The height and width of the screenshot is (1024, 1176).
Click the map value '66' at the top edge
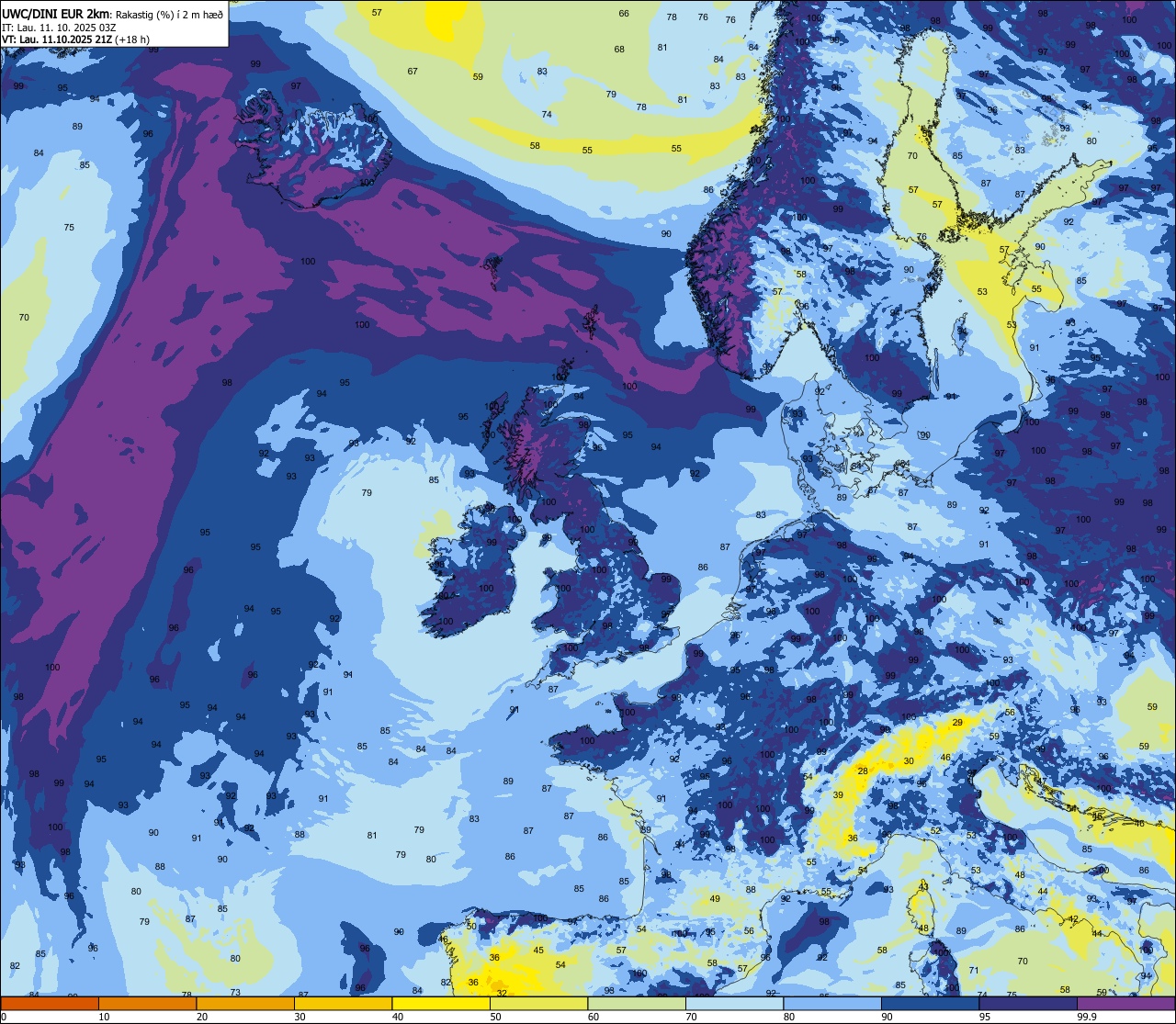[x=624, y=13]
